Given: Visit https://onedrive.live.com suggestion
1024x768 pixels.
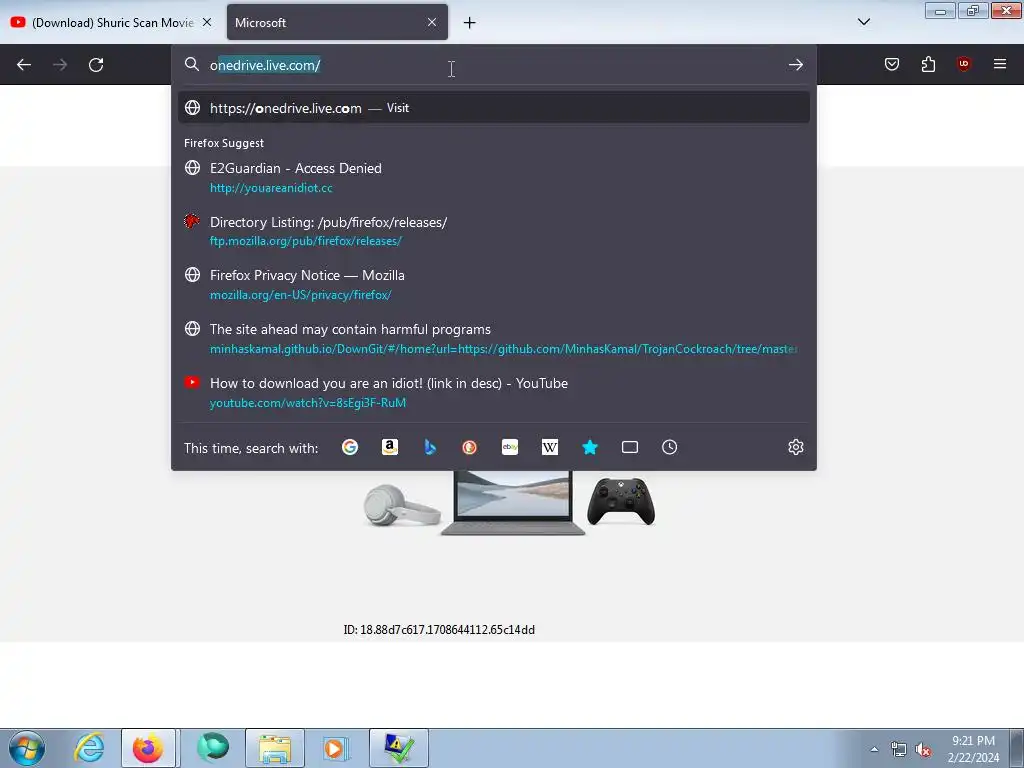Looking at the screenshot, I should pyautogui.click(x=494, y=108).
